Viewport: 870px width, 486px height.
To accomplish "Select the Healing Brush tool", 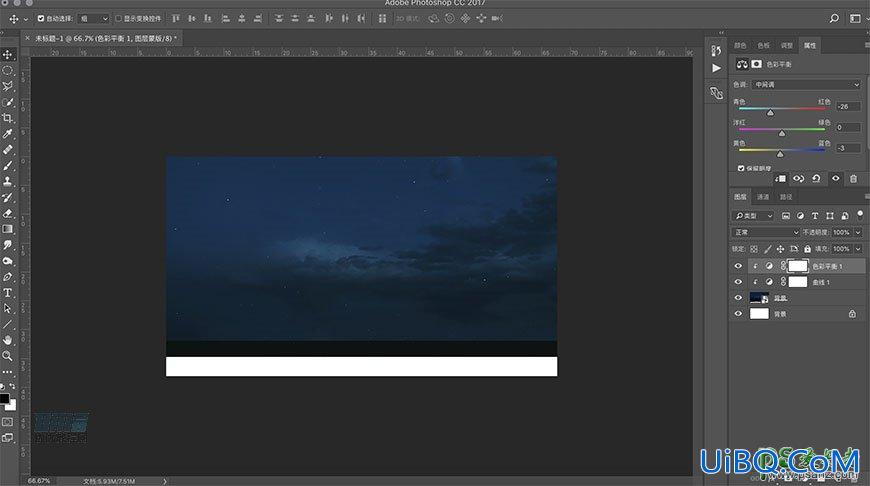I will 8,150.
